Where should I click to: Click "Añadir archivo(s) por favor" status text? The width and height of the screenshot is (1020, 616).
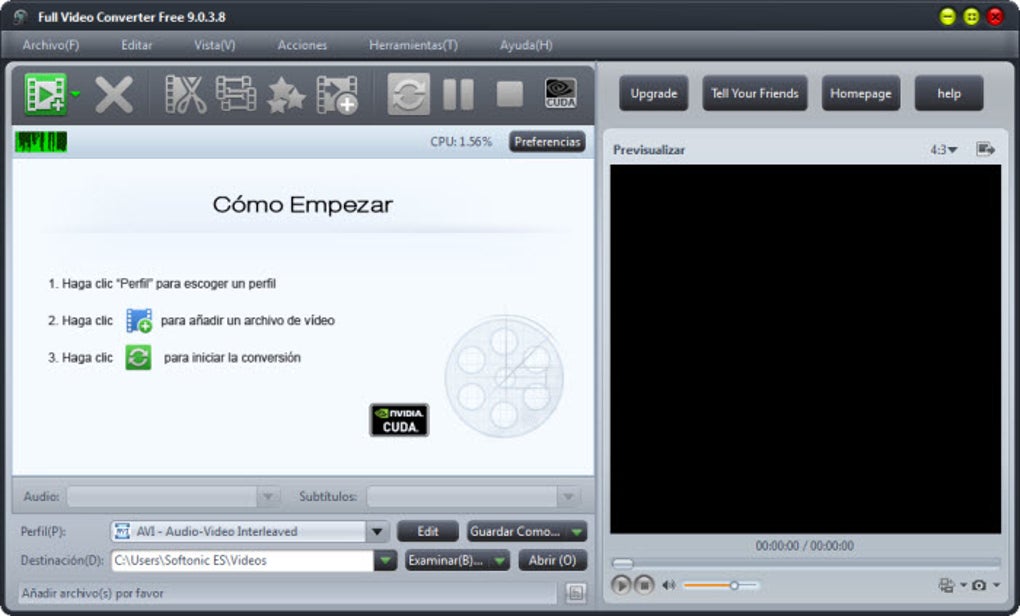click(92, 593)
